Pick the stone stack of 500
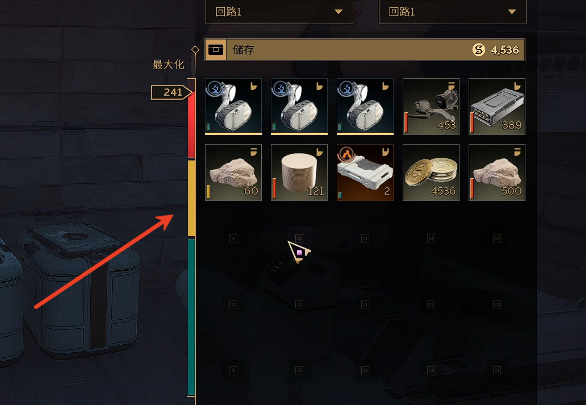Image resolution: width=586 pixels, height=405 pixels. click(x=497, y=172)
